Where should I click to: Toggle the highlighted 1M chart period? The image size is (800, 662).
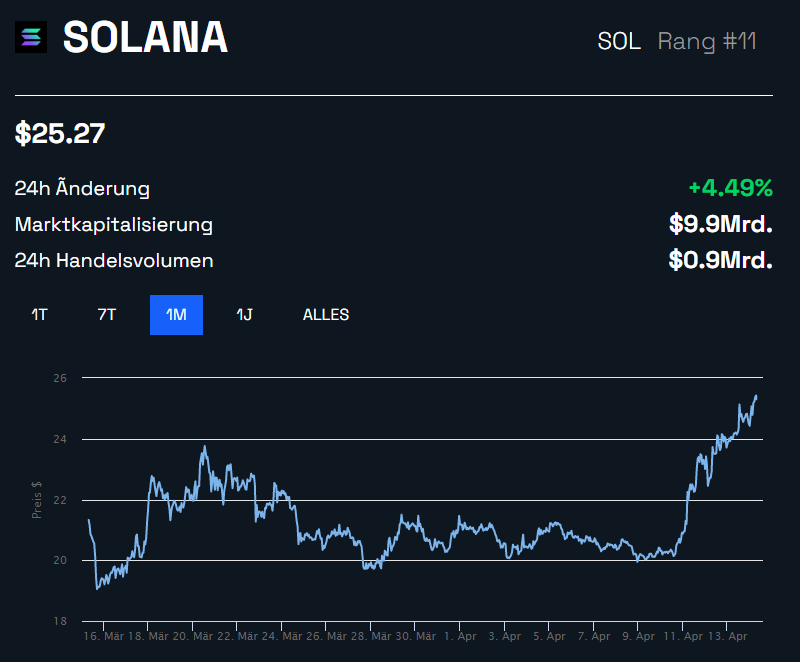pos(176,314)
